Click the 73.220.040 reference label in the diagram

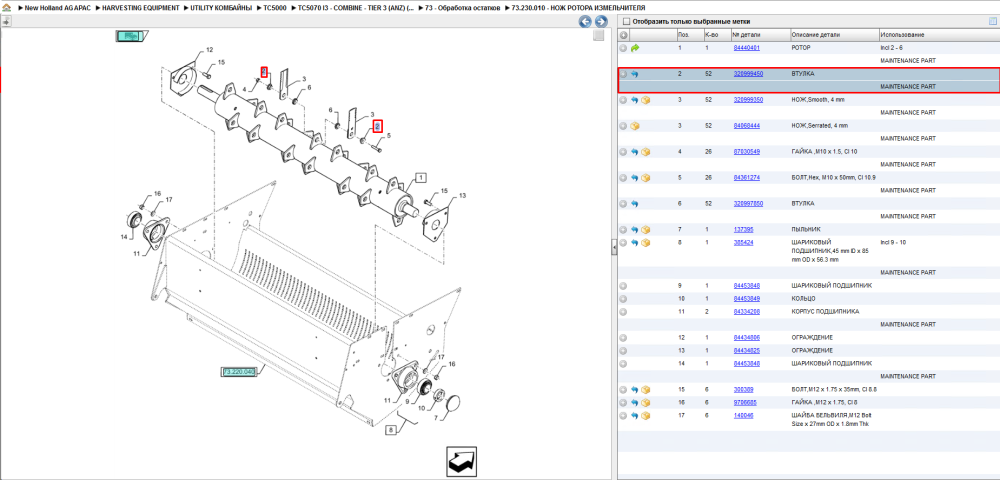239,371
